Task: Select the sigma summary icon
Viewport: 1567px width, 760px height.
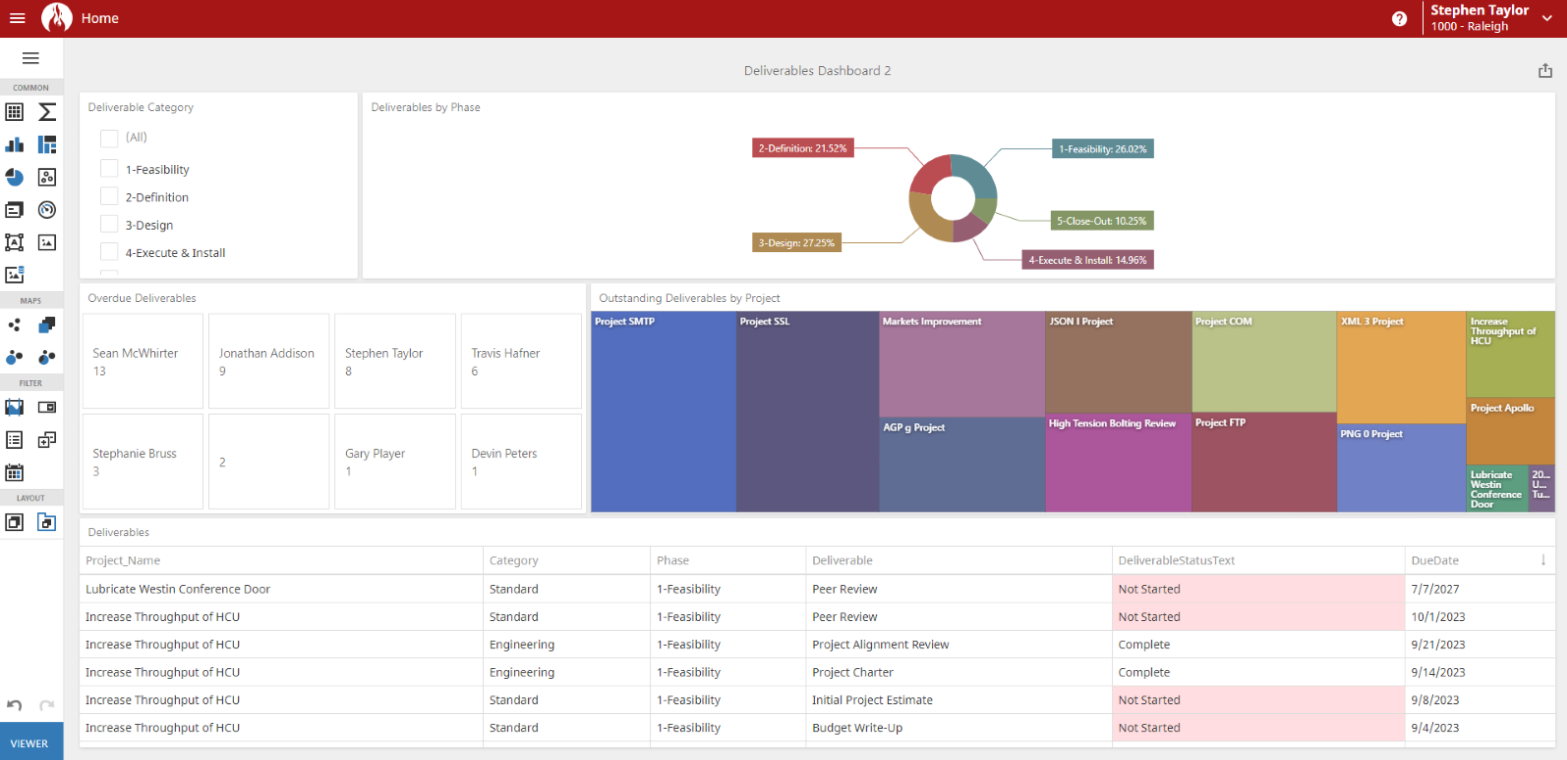Action: pyautogui.click(x=46, y=112)
